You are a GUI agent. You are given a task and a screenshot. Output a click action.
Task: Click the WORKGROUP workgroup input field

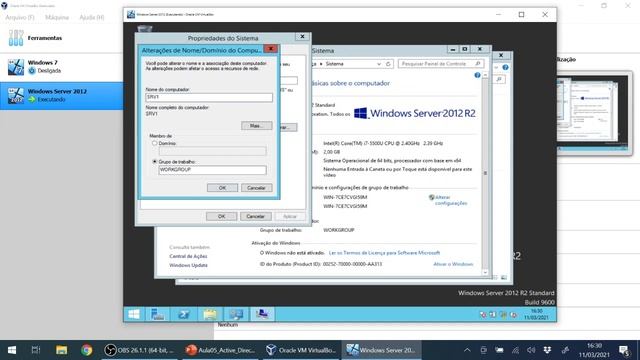212,170
